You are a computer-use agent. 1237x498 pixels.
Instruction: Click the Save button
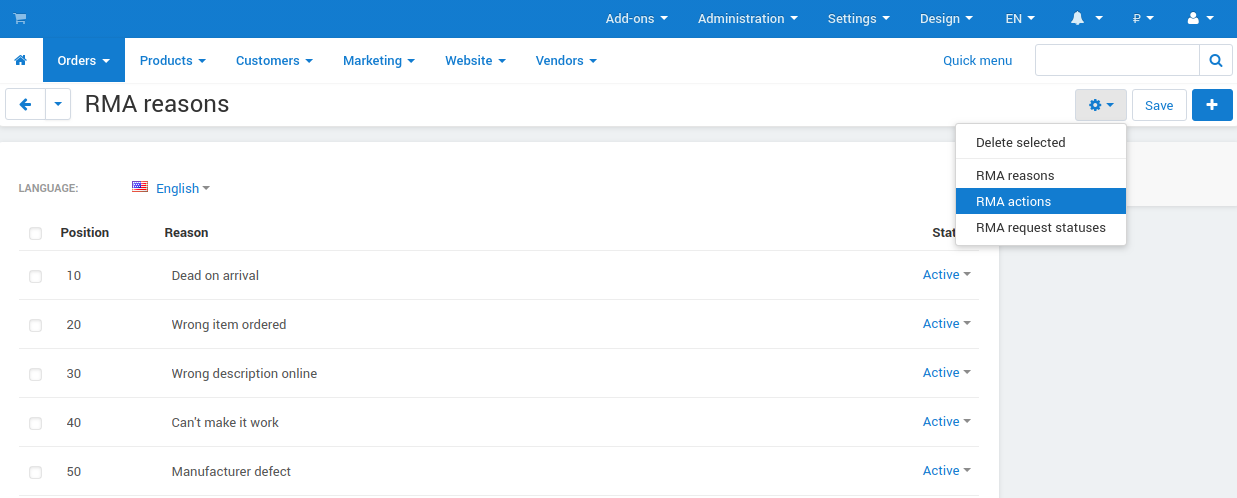click(x=1159, y=105)
